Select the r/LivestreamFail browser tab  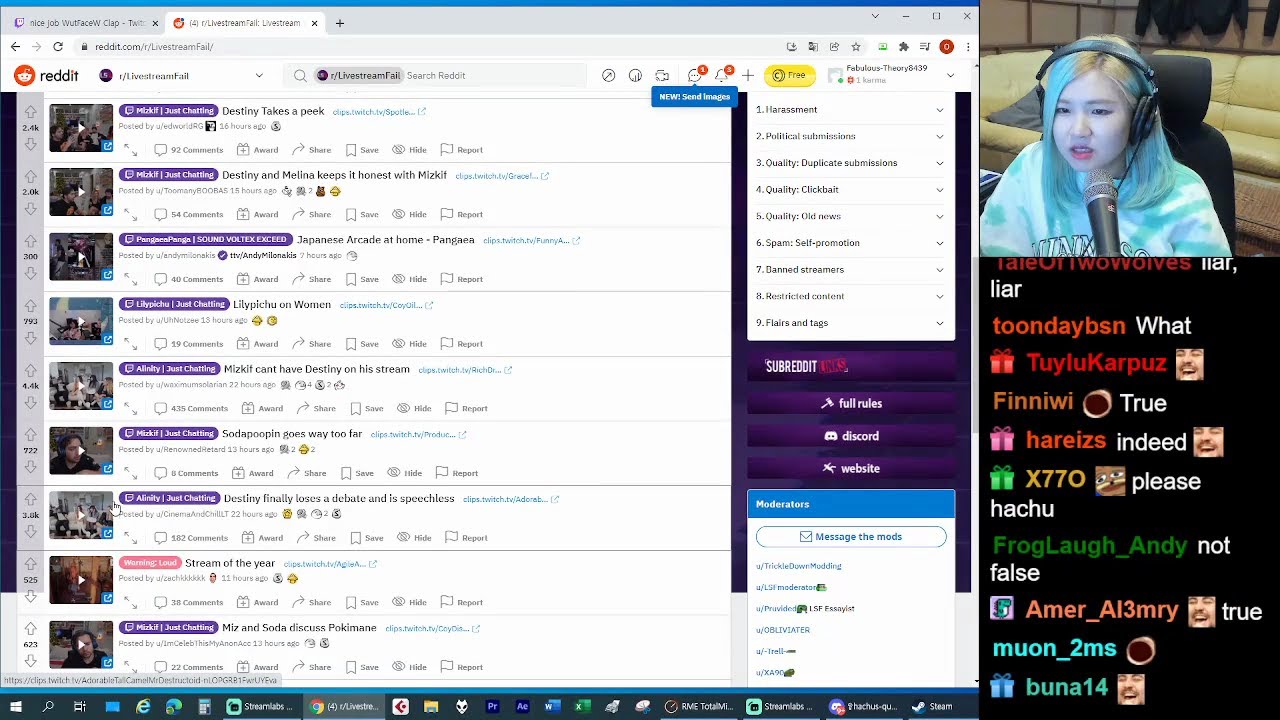click(245, 23)
